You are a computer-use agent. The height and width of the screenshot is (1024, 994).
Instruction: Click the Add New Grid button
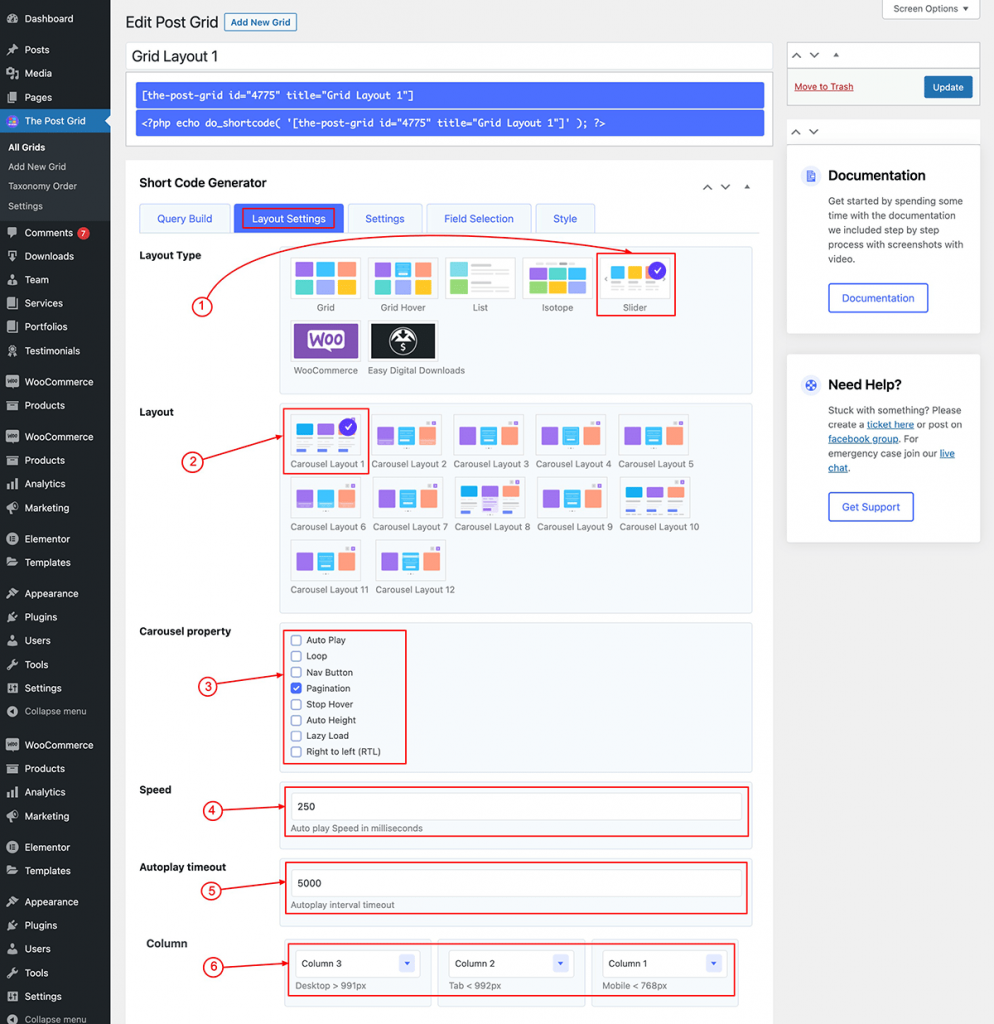261,22
